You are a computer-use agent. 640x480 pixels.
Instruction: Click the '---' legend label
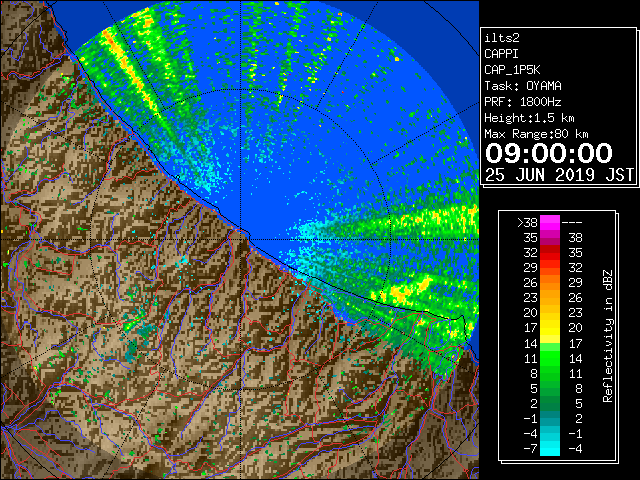point(572,223)
